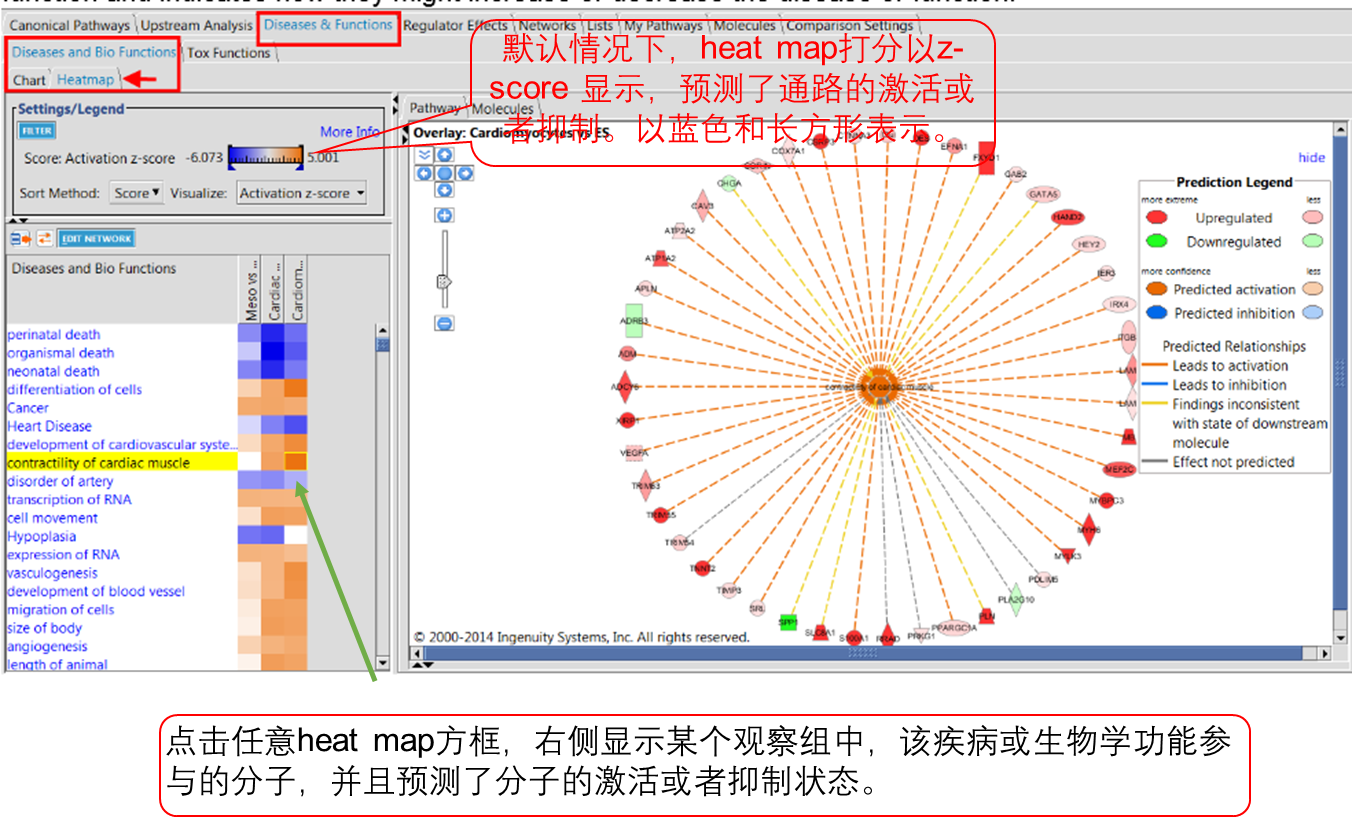Click the collapse arrows at network panel bottom-left
This screenshot has height=820, width=1352.
click(424, 664)
